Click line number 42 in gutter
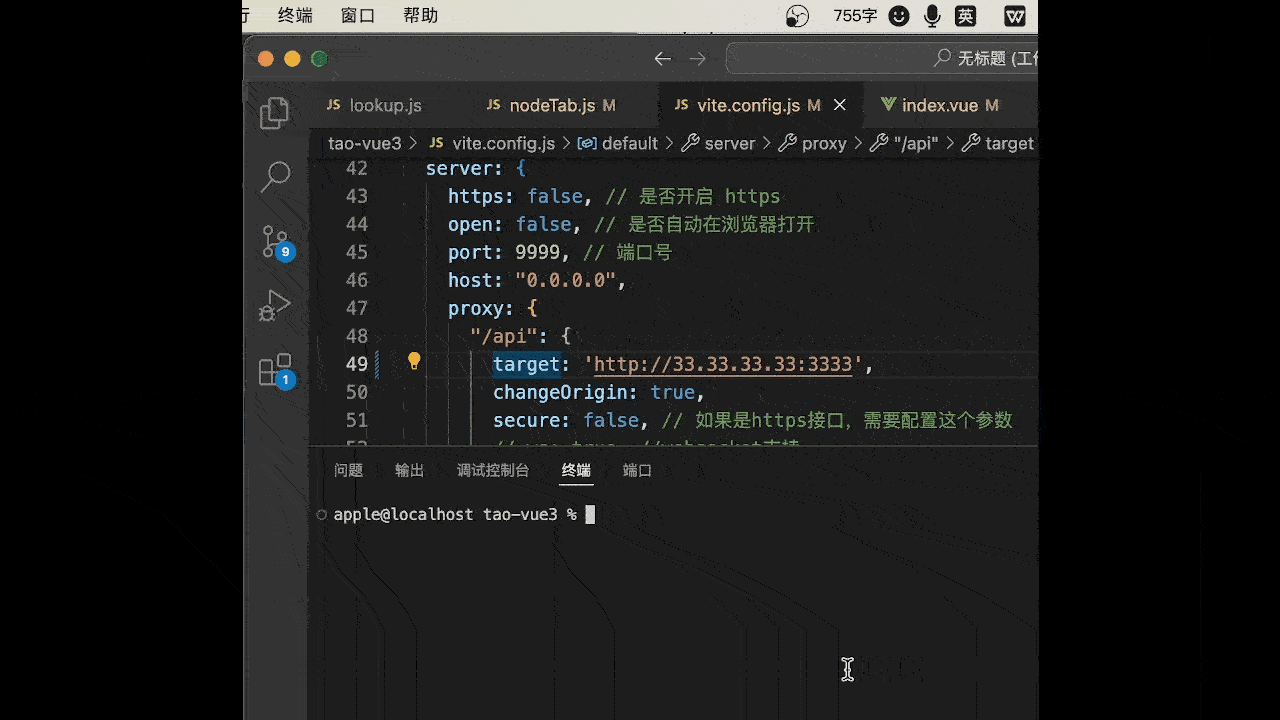 [356, 168]
